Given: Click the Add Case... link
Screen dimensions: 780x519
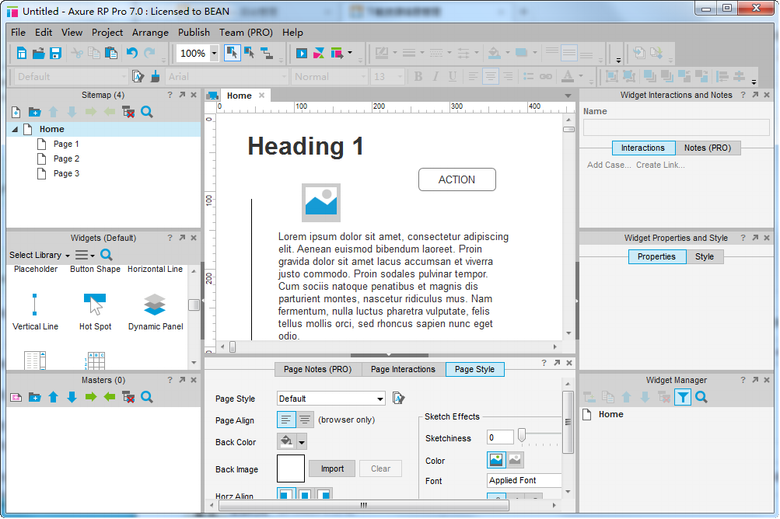Looking at the screenshot, I should 609,165.
